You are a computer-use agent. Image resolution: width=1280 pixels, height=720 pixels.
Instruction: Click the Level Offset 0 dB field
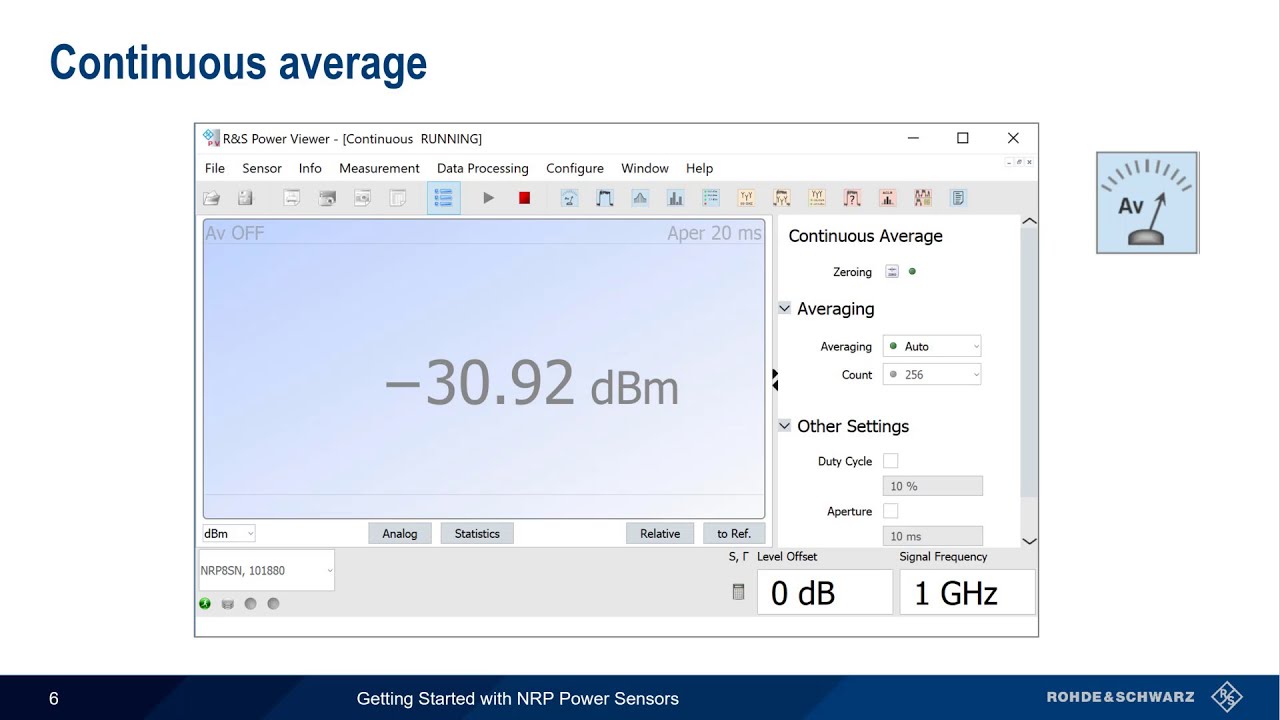pyautogui.click(x=825, y=592)
